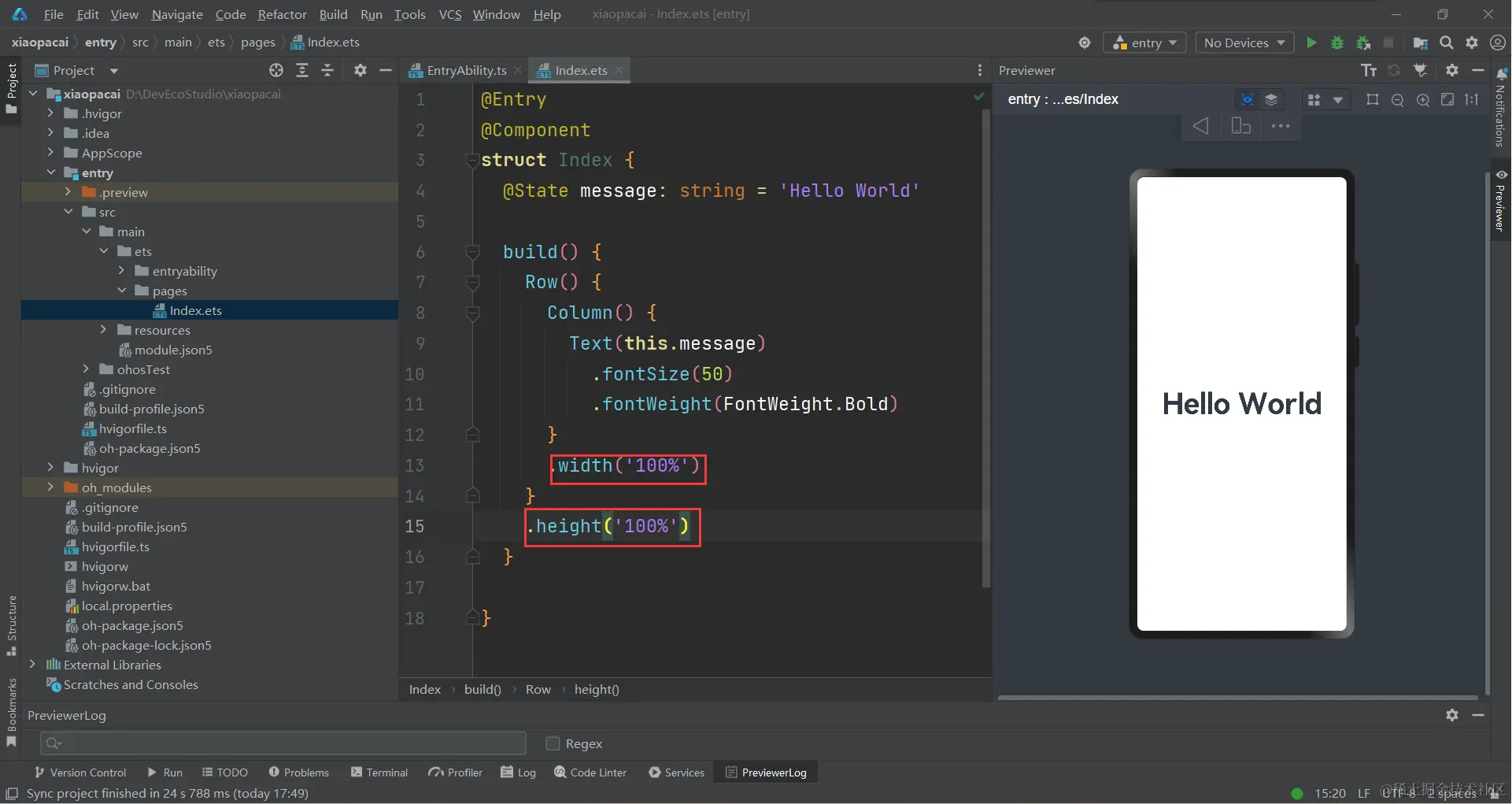Click the user account avatar icon
Viewport: 1512px width, 804px height.
tap(1498, 43)
